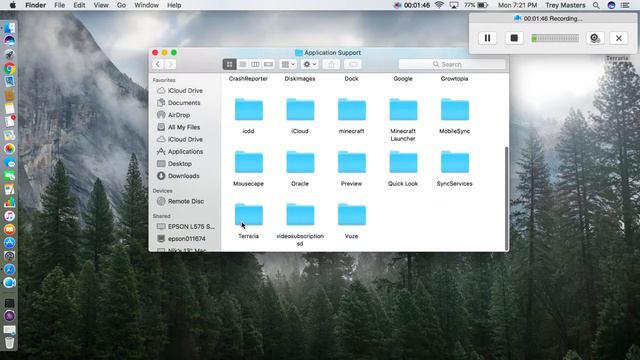Select the Mousecape folder
Image resolution: width=640 pixels, height=360 pixels.
pyautogui.click(x=249, y=162)
